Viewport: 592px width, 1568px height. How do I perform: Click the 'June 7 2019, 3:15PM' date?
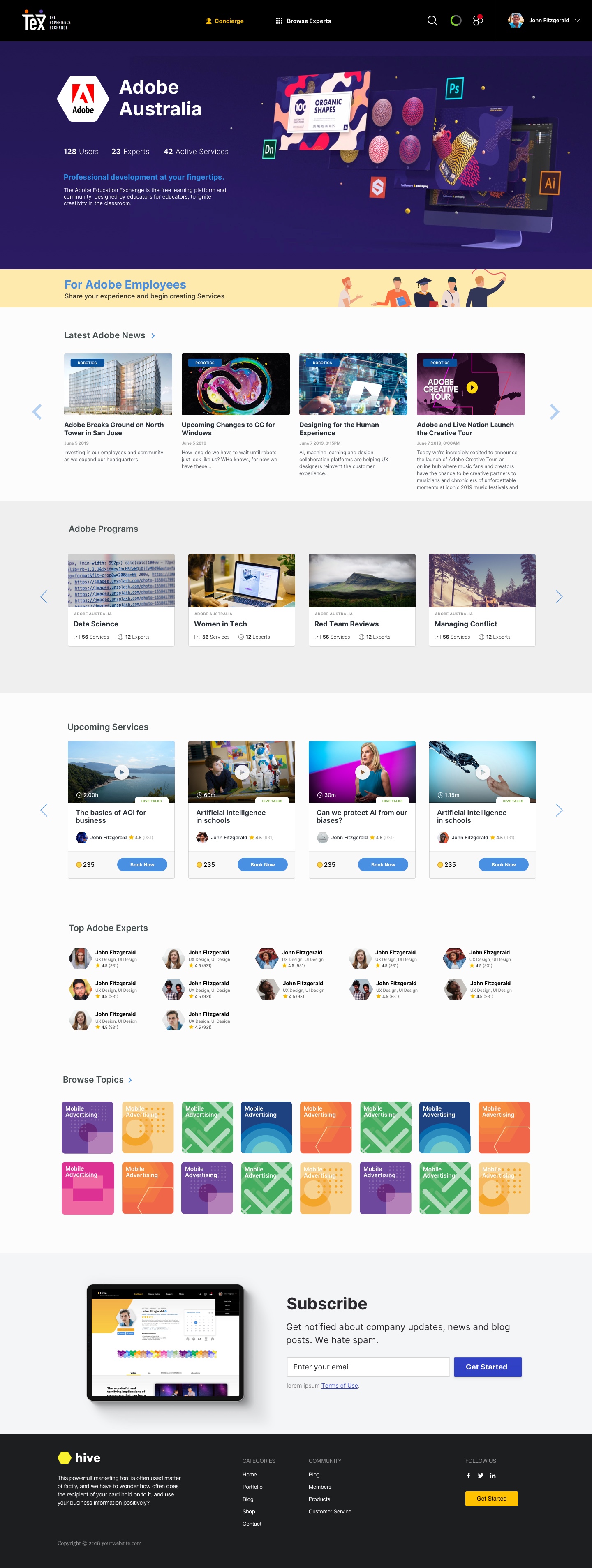tap(320, 443)
